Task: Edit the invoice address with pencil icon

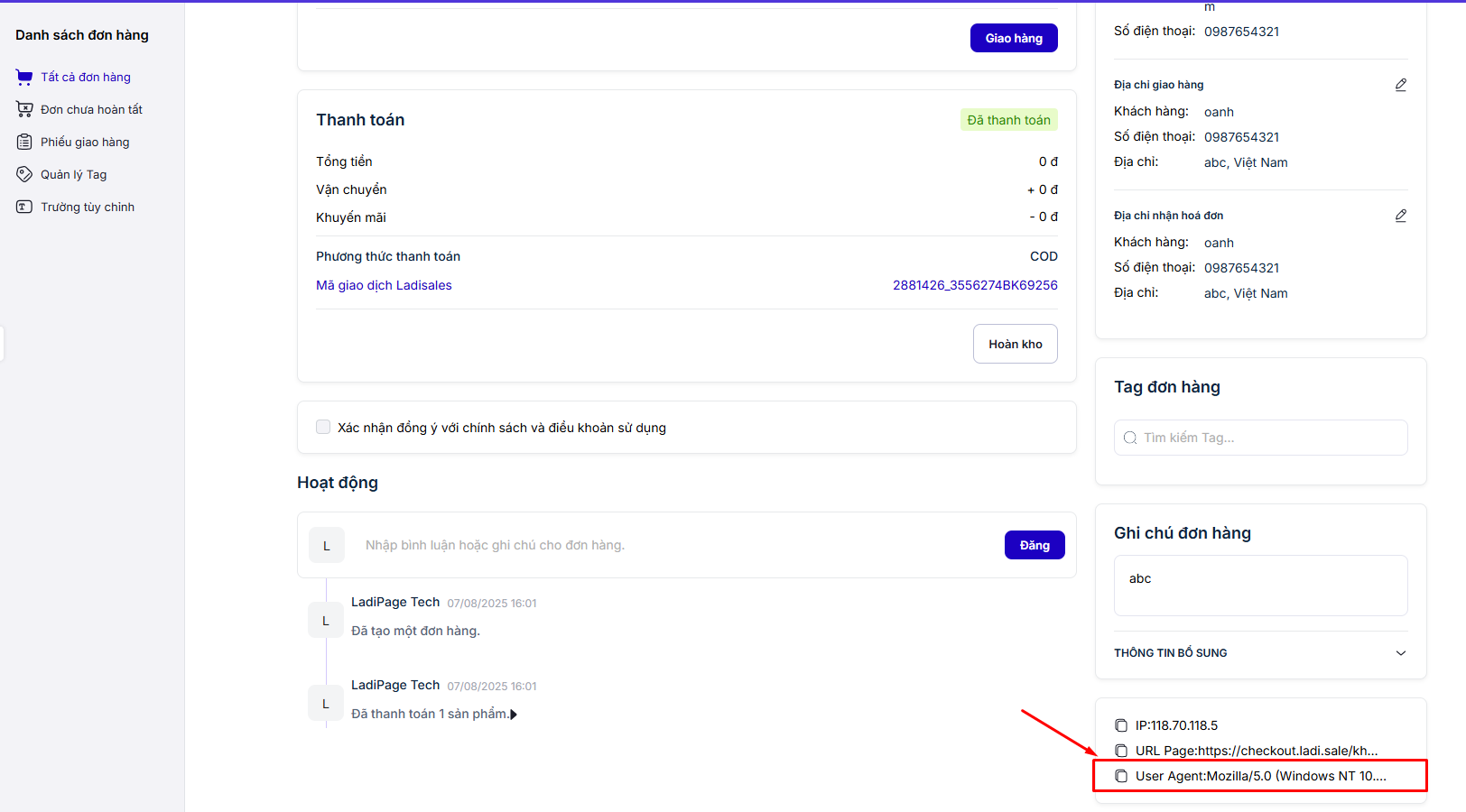Action: coord(1400,216)
